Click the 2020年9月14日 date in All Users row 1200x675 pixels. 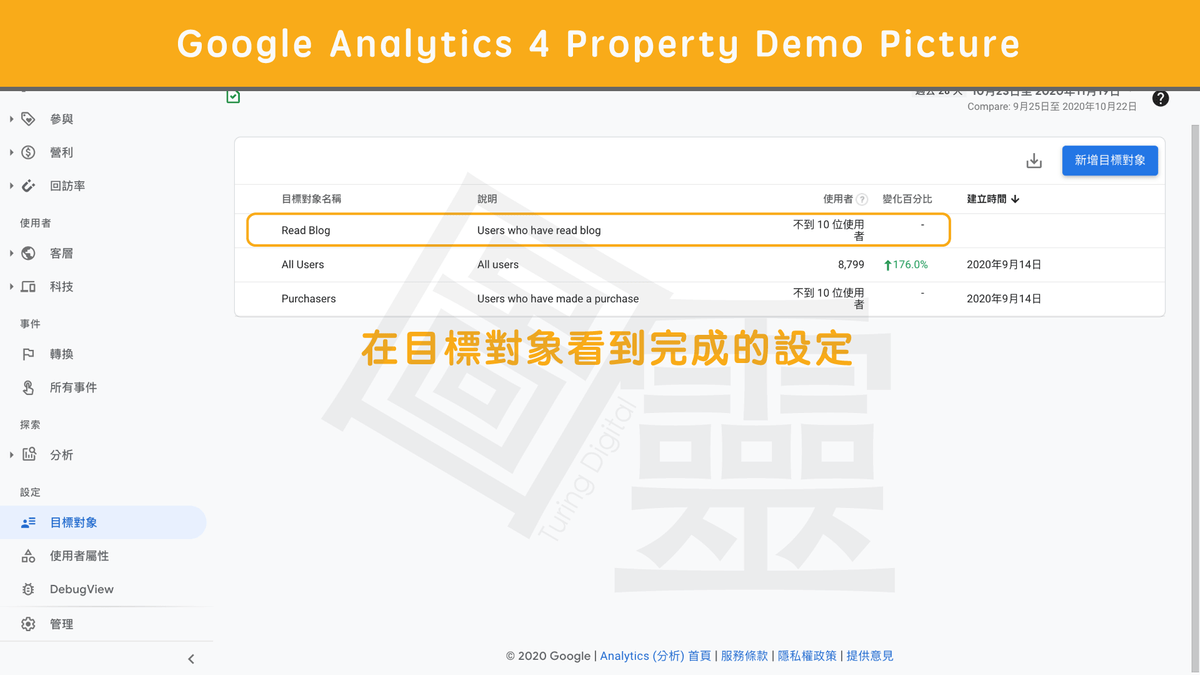1004,265
